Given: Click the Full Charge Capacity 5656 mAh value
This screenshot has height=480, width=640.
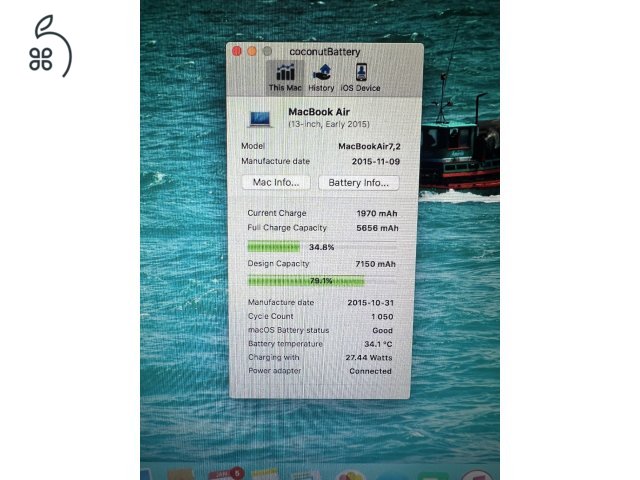Looking at the screenshot, I should (377, 228).
